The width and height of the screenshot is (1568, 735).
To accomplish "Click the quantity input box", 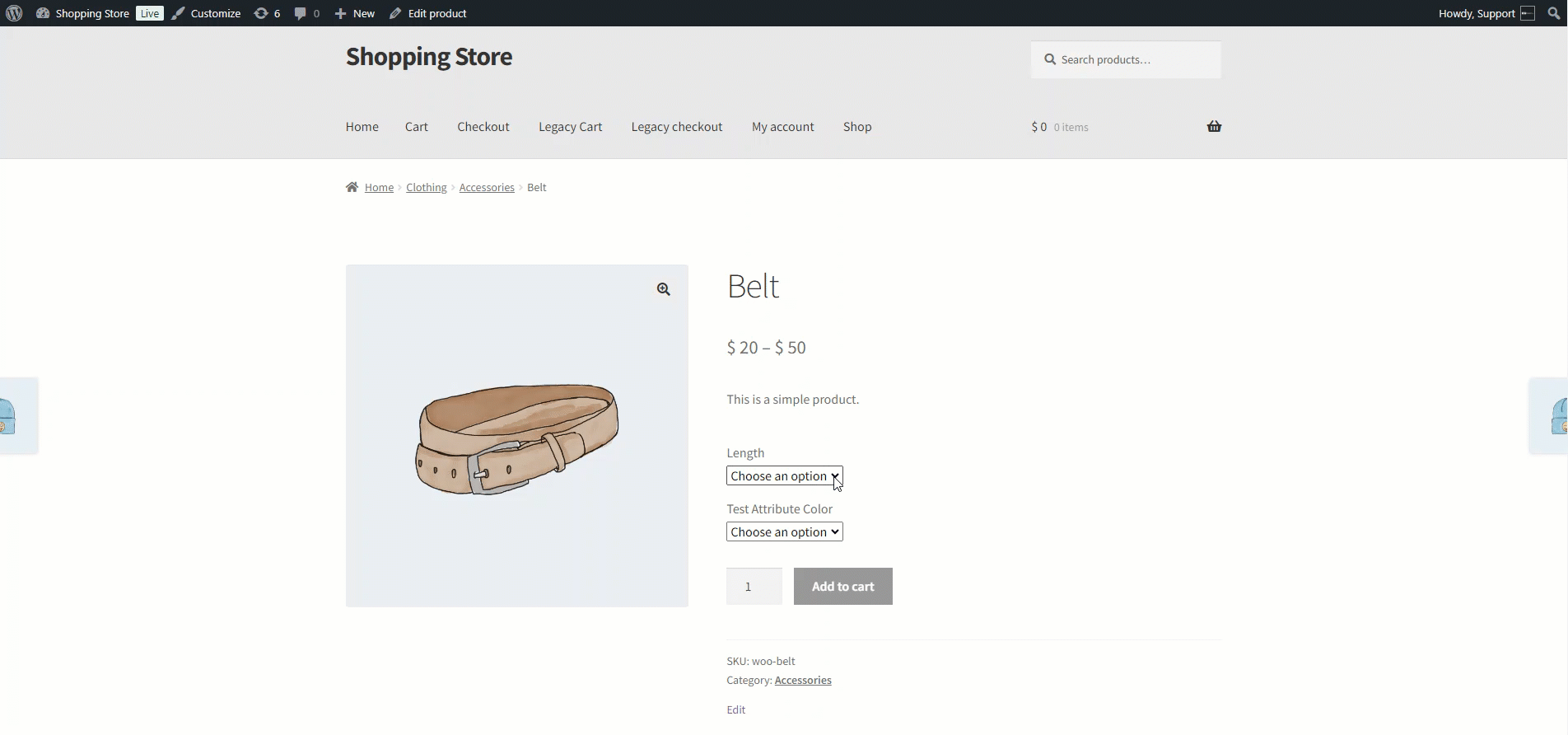I will click(754, 587).
